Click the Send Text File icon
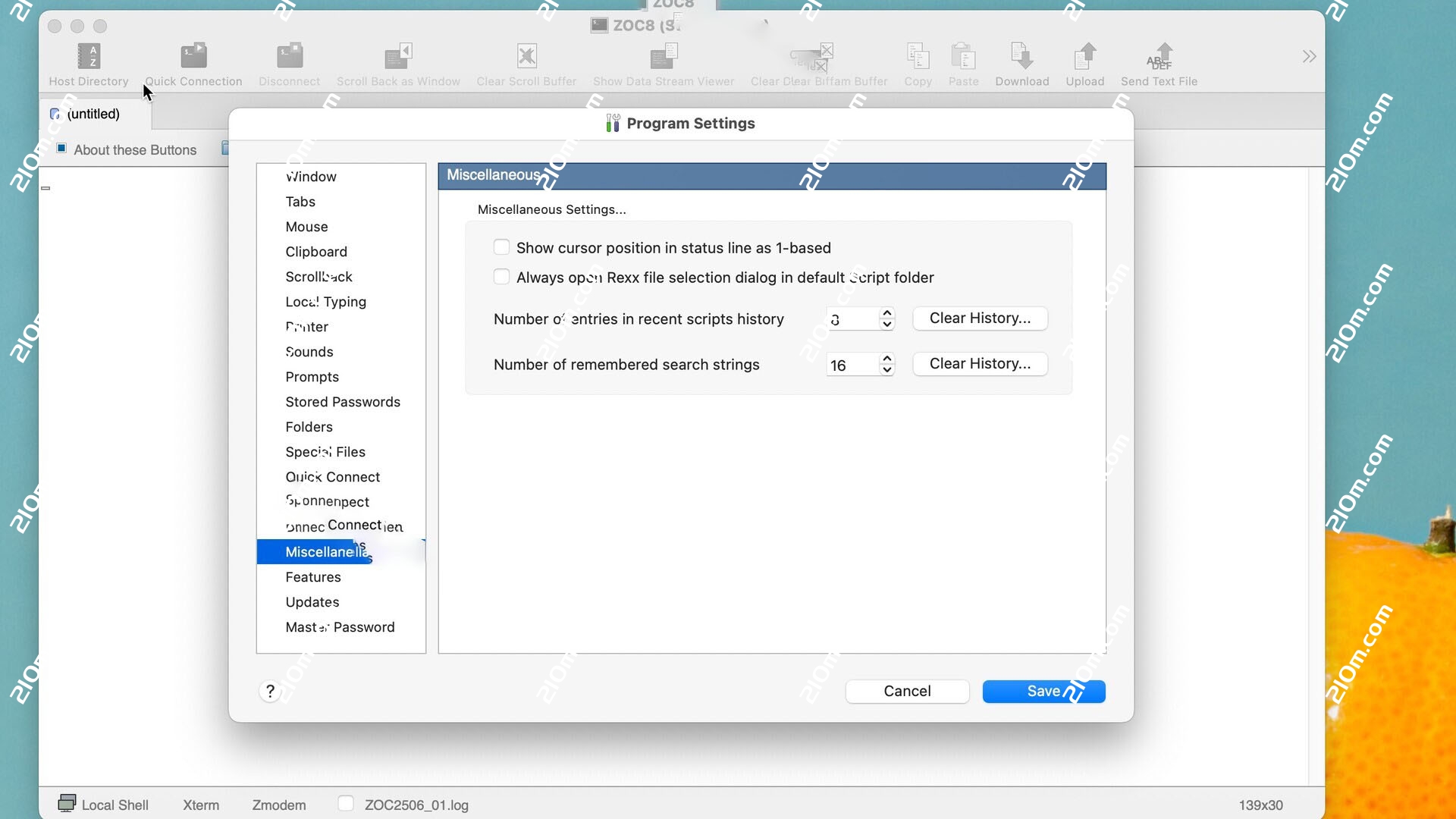The width and height of the screenshot is (1456, 819). point(1159,56)
